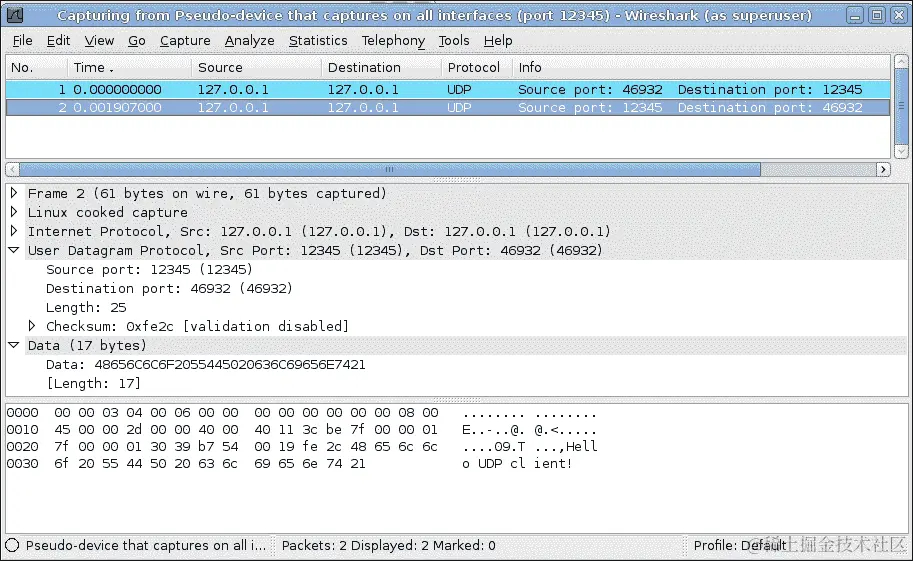Click the packet list scroll-right arrow
The width and height of the screenshot is (913, 561).
coord(883,170)
